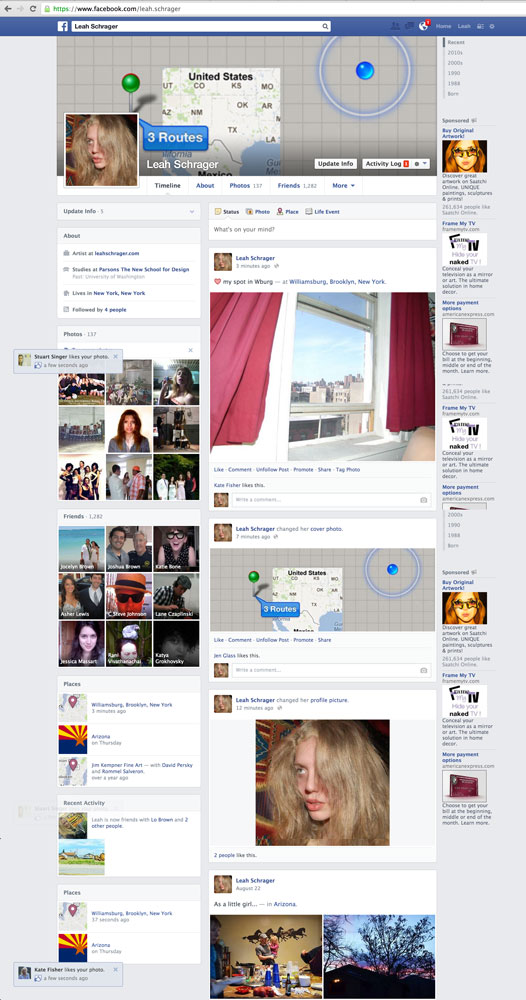Click the Update Info button on cover
The image size is (526, 1000).
point(336,164)
